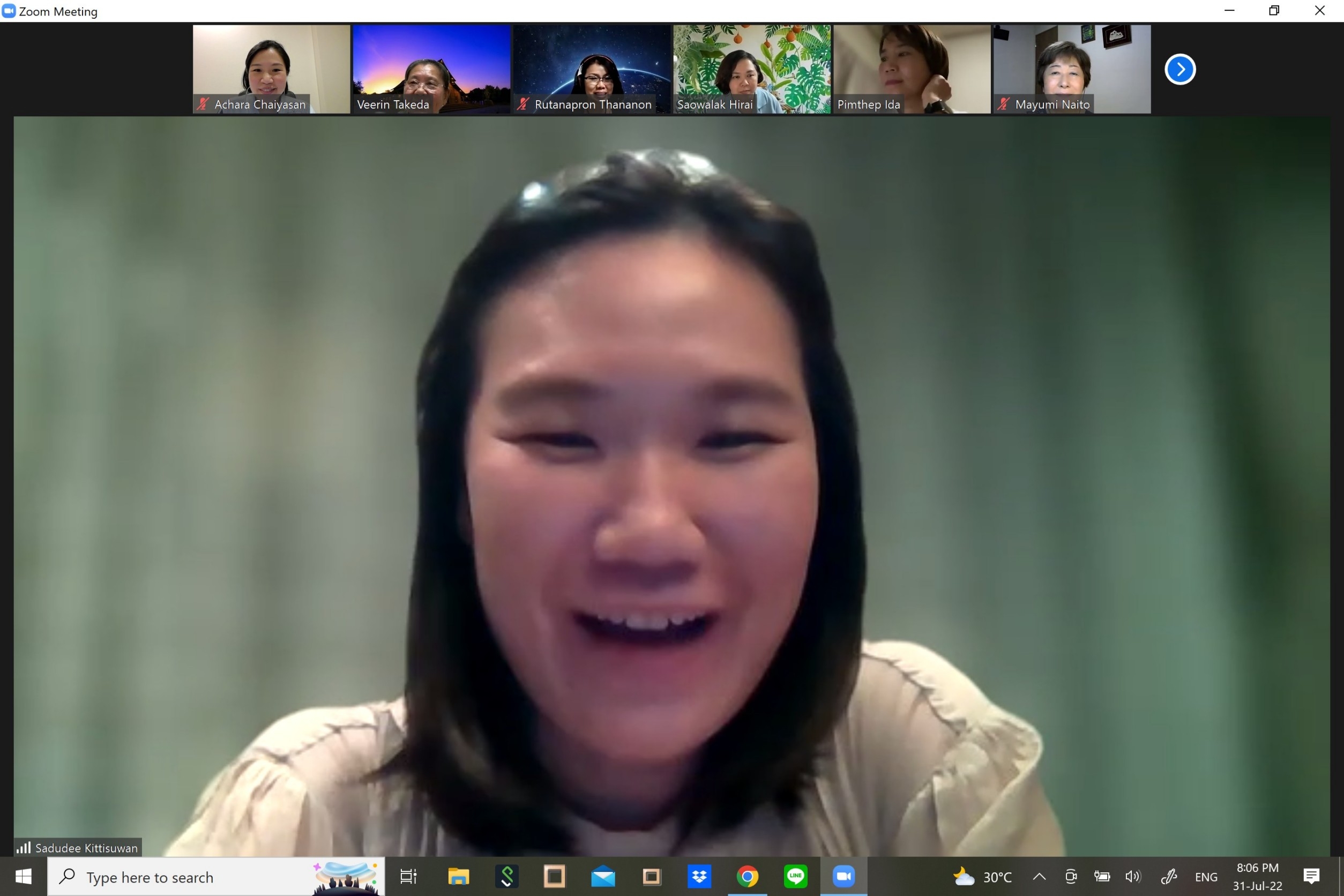Open Dropbox from the taskbar

click(x=699, y=876)
